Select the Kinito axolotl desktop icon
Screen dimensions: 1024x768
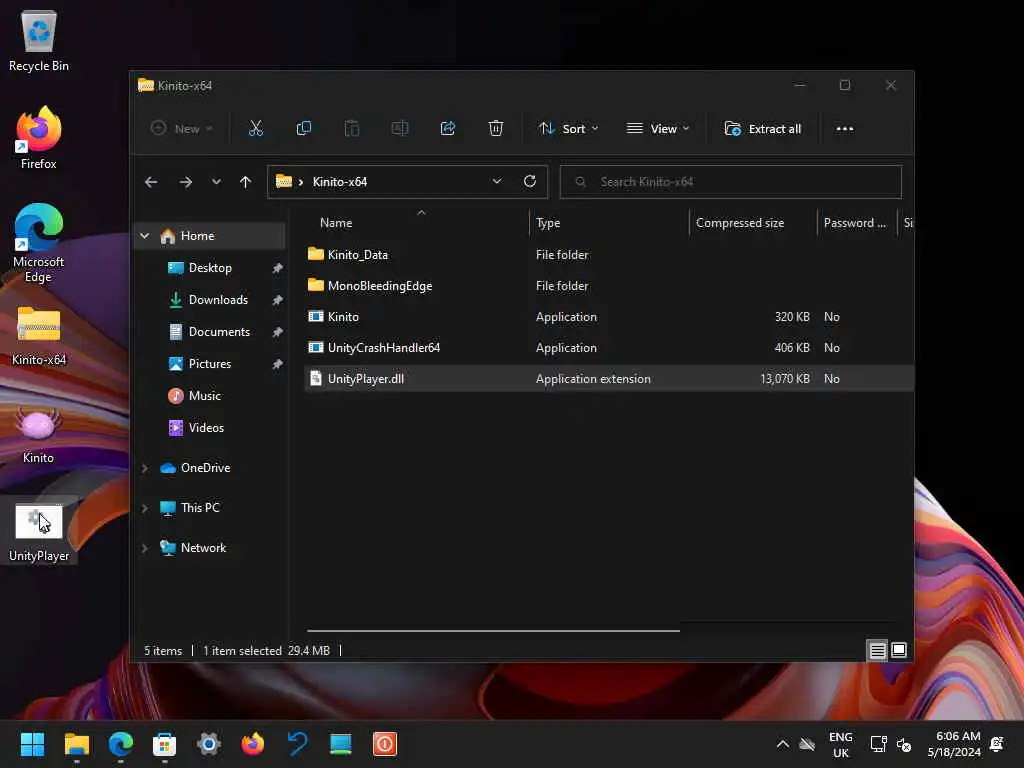coord(39,434)
